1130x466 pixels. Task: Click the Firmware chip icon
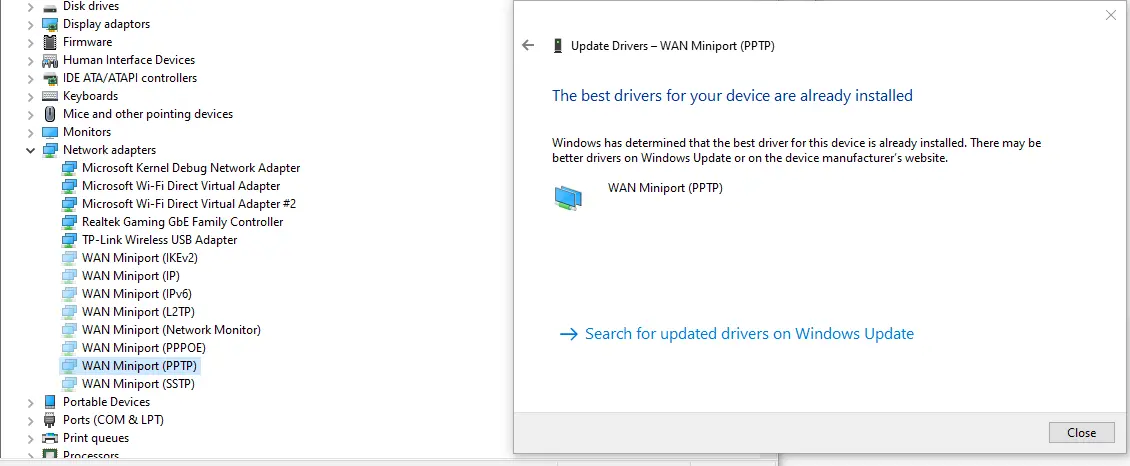tap(50, 42)
